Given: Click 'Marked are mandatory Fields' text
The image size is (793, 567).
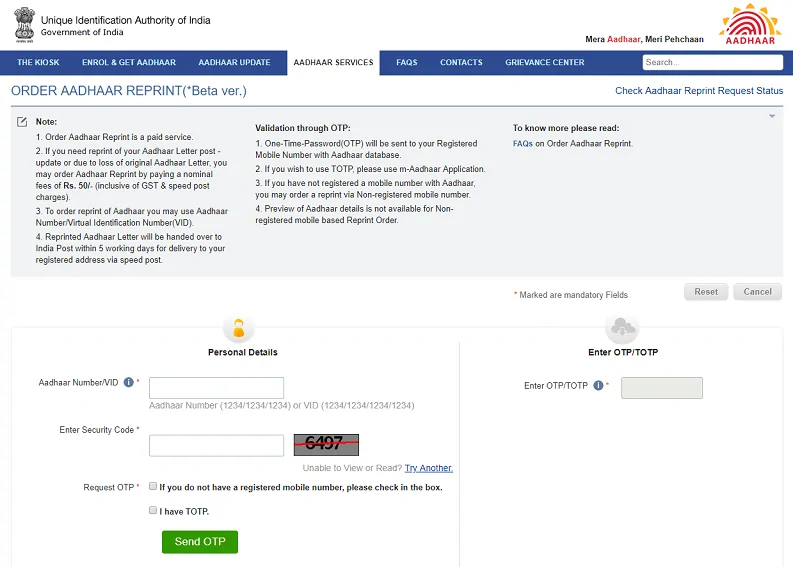Looking at the screenshot, I should click(574, 295).
